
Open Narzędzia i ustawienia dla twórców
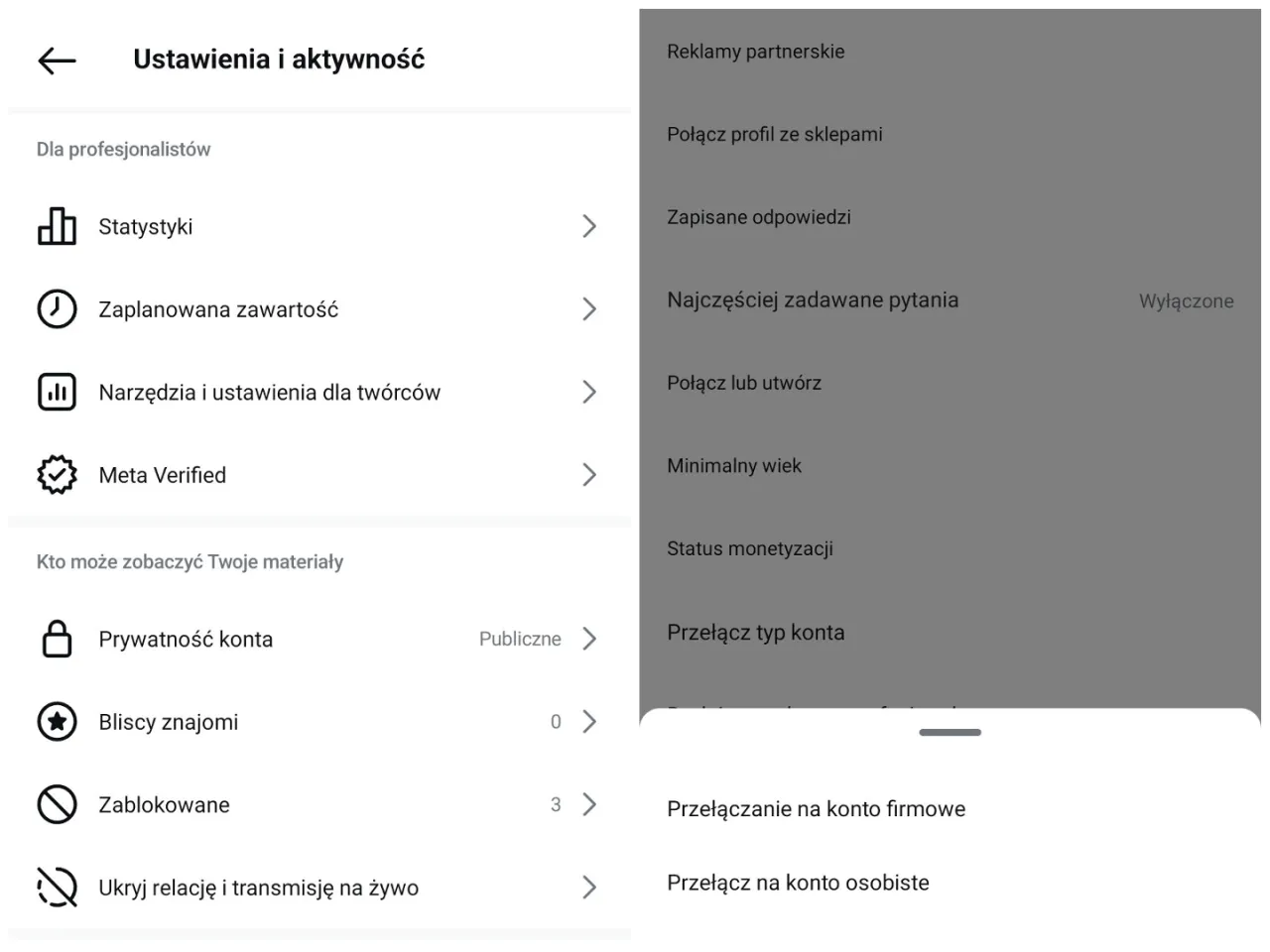(269, 393)
